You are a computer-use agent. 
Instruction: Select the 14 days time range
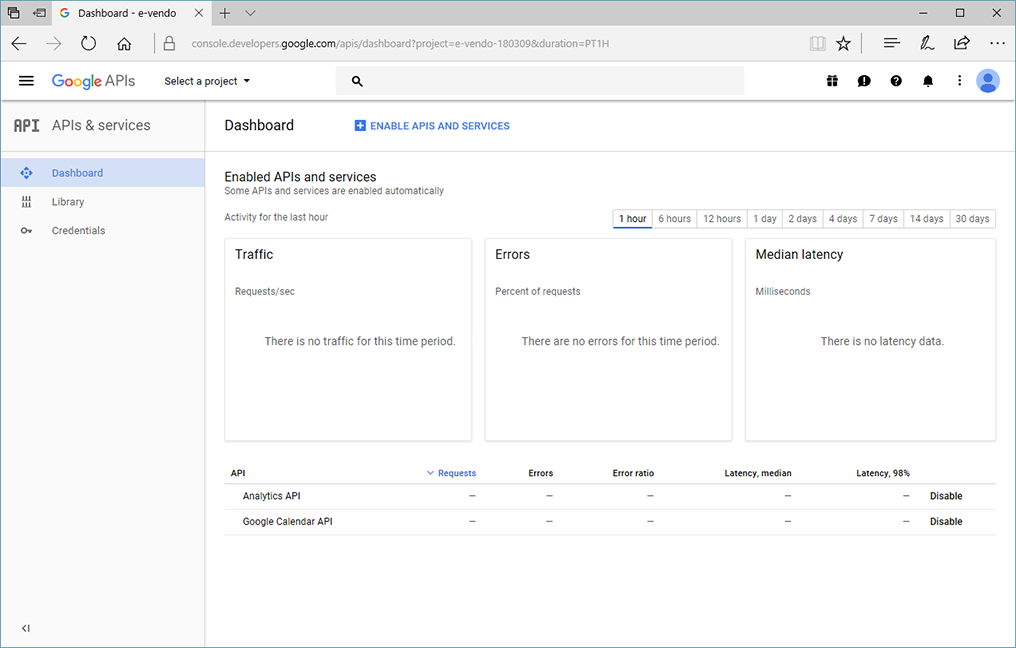point(927,219)
